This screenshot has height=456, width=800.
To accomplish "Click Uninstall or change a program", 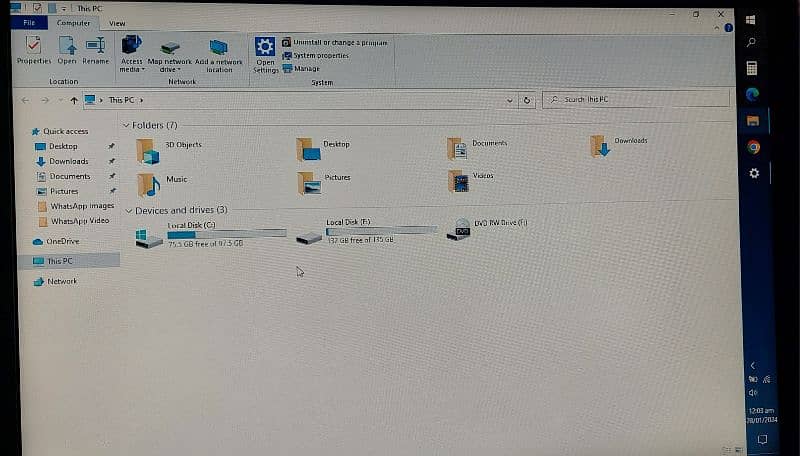I will [x=335, y=42].
